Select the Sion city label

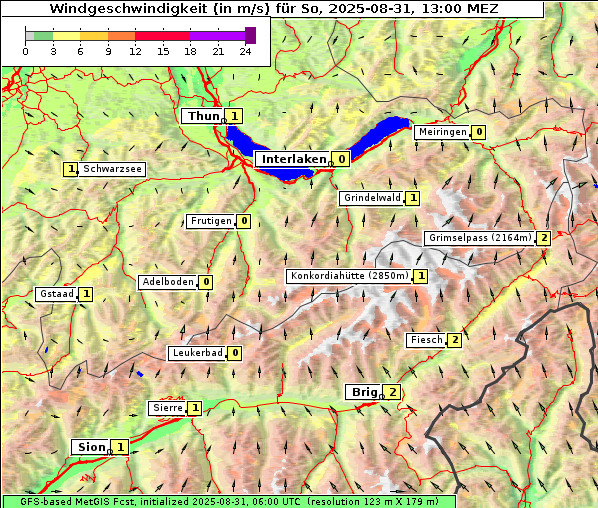tap(91, 447)
